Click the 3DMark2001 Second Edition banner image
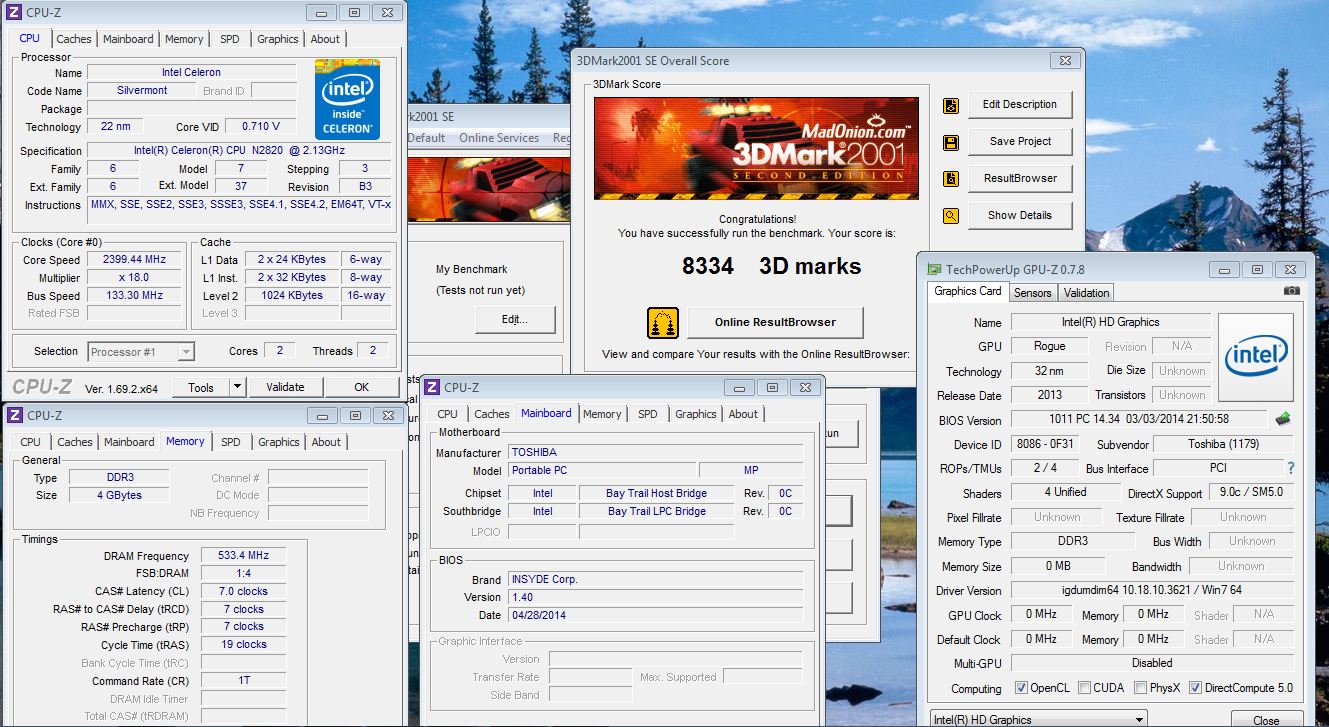 756,148
